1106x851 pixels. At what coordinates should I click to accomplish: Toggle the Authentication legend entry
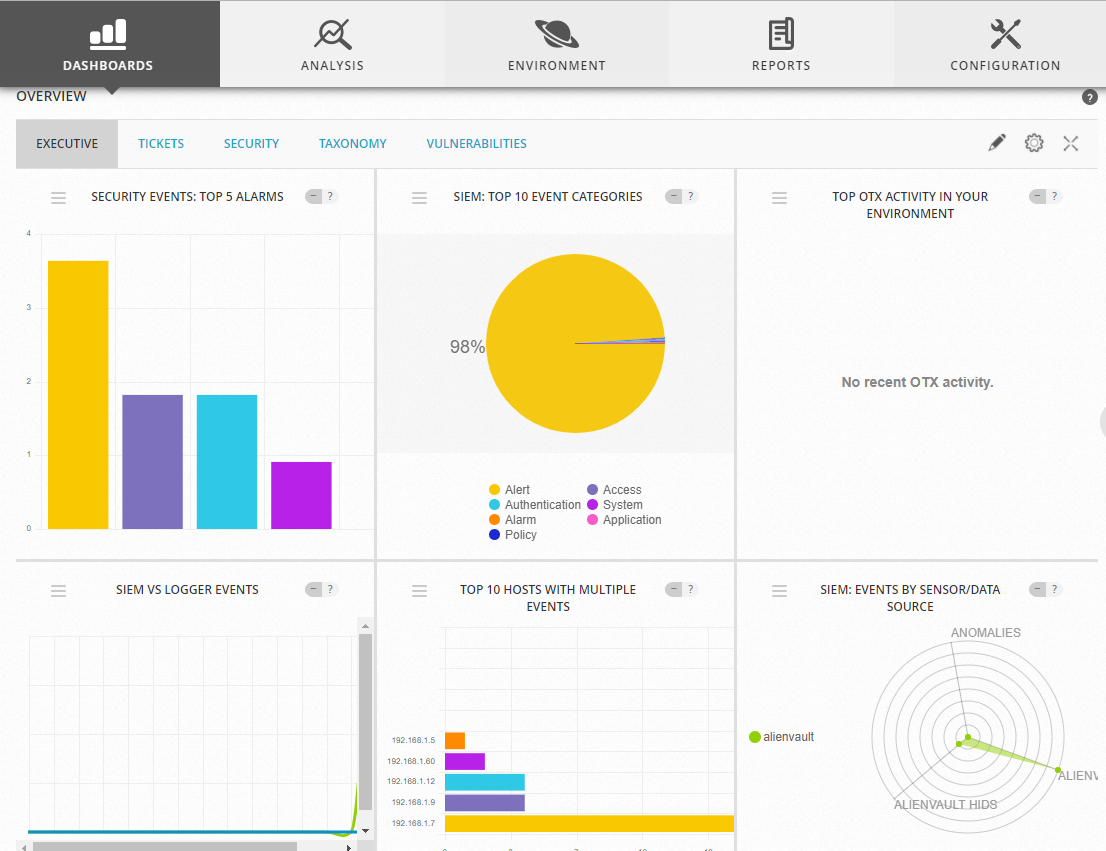pos(535,505)
